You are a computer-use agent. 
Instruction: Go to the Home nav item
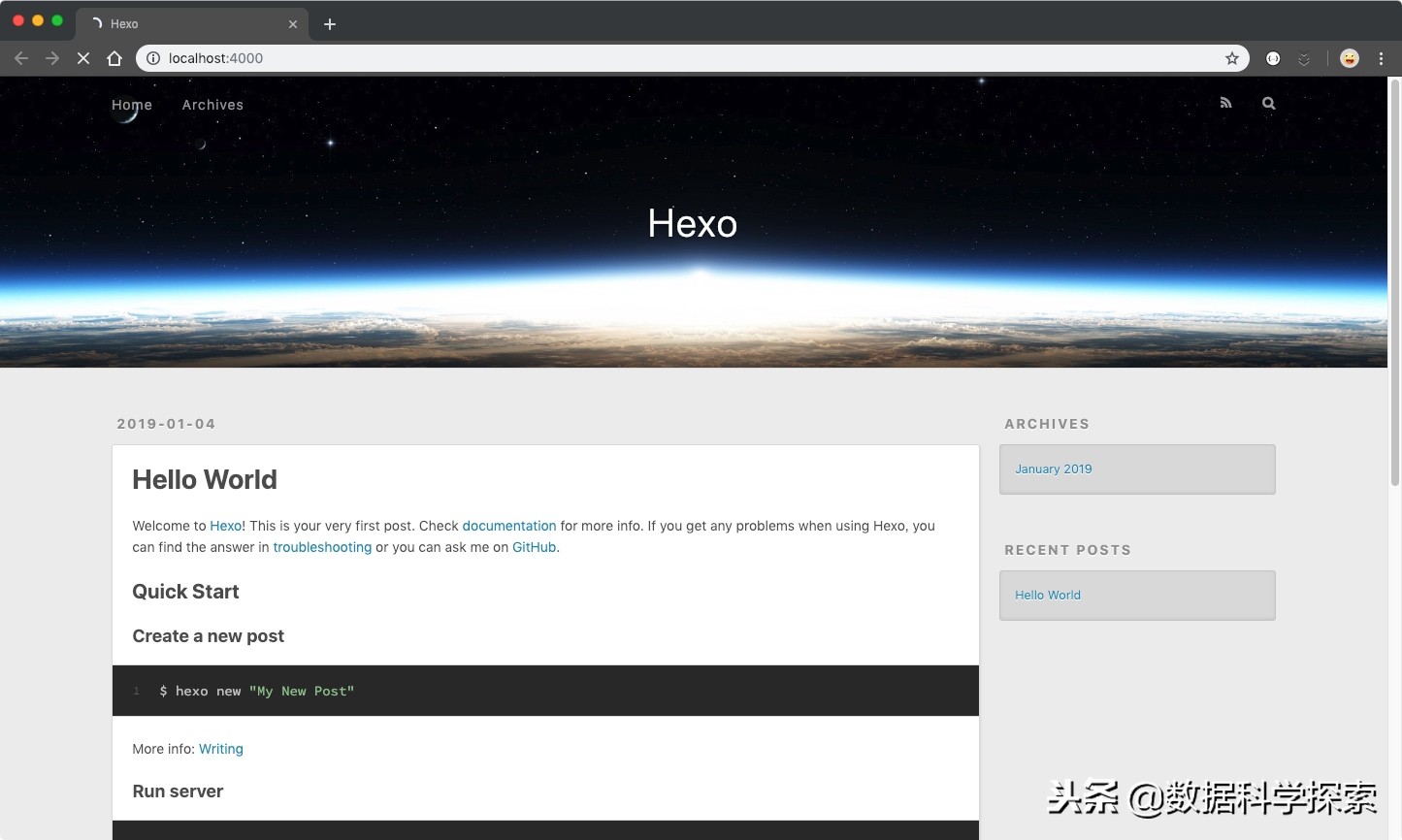point(132,105)
